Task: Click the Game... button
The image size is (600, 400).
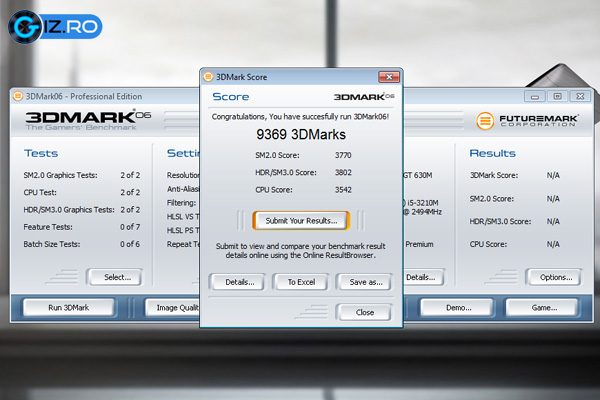Action: (541, 307)
